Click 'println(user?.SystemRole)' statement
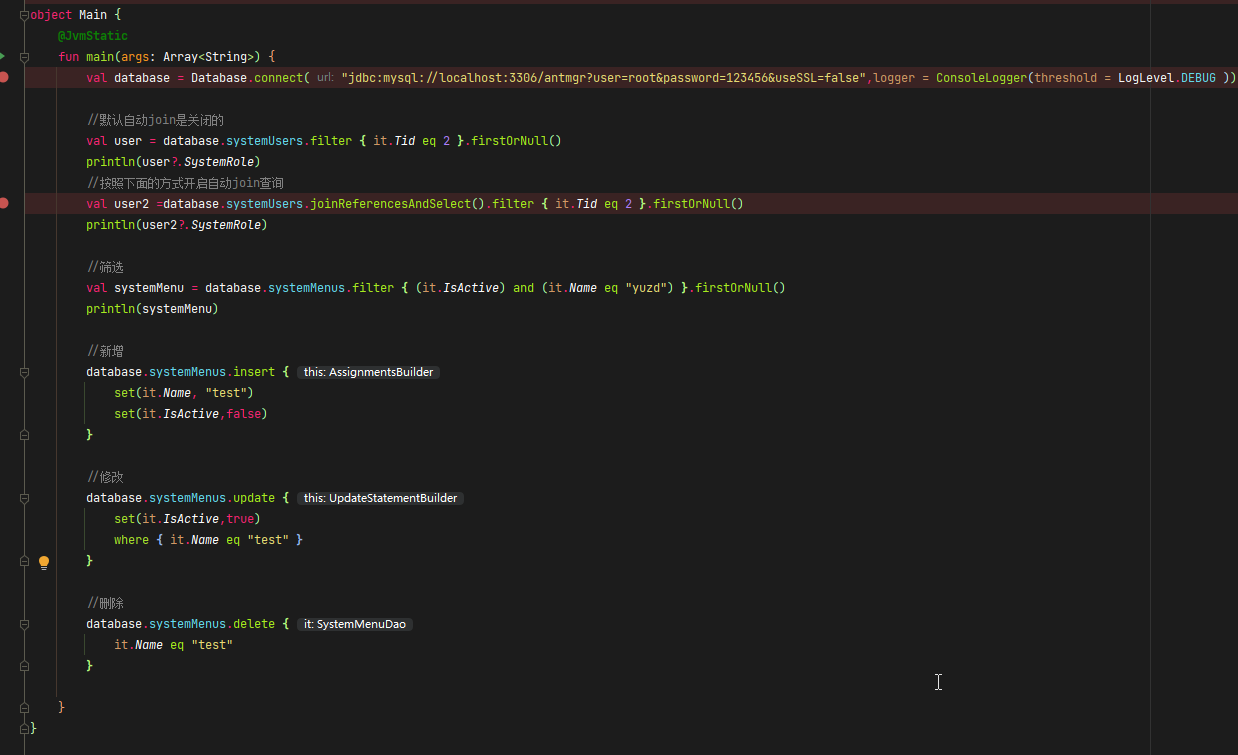Image resolution: width=1238 pixels, height=755 pixels. [x=174, y=162]
